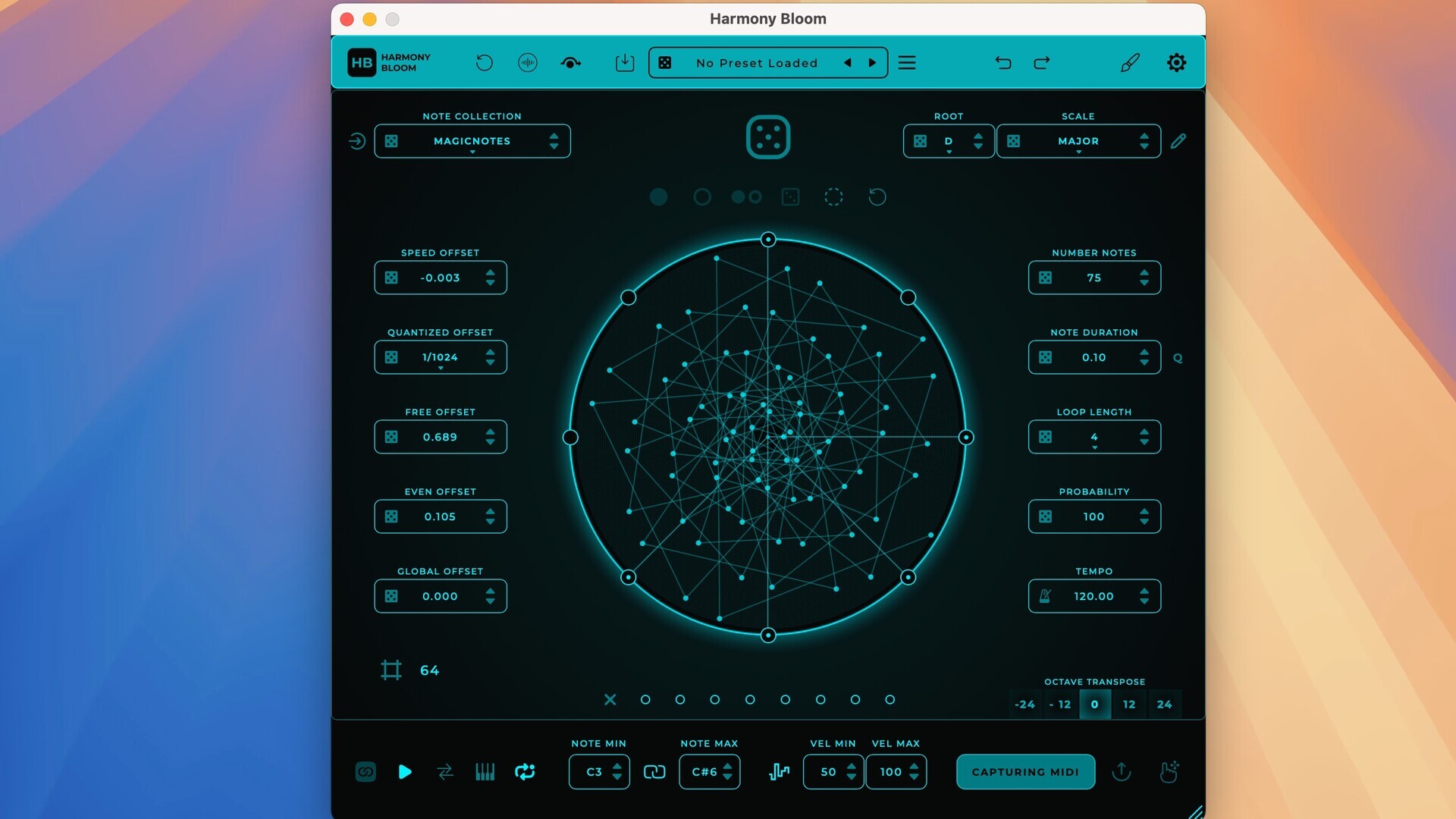Set octave transpose to 24
The width and height of the screenshot is (1456, 819).
pyautogui.click(x=1164, y=704)
